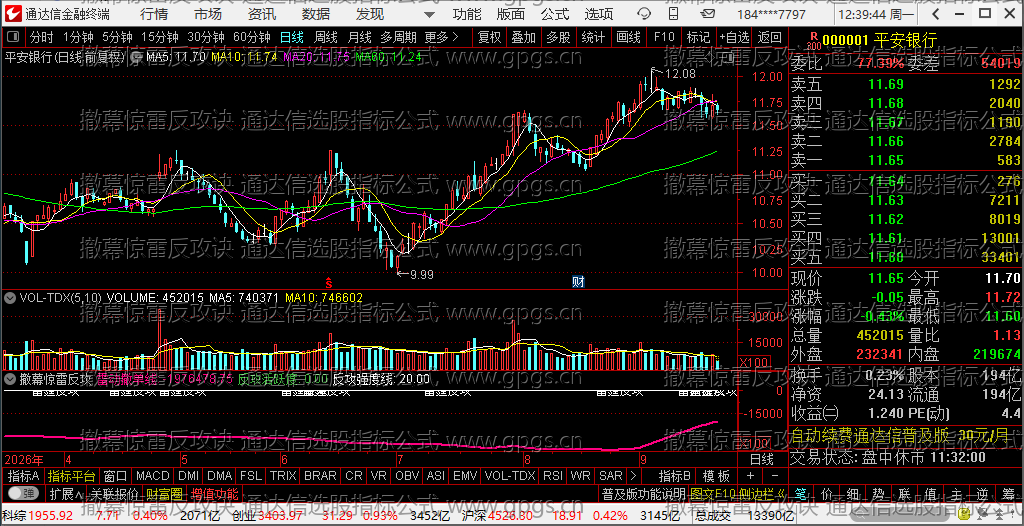
Task: Open the 选项 menu
Action: 599,14
